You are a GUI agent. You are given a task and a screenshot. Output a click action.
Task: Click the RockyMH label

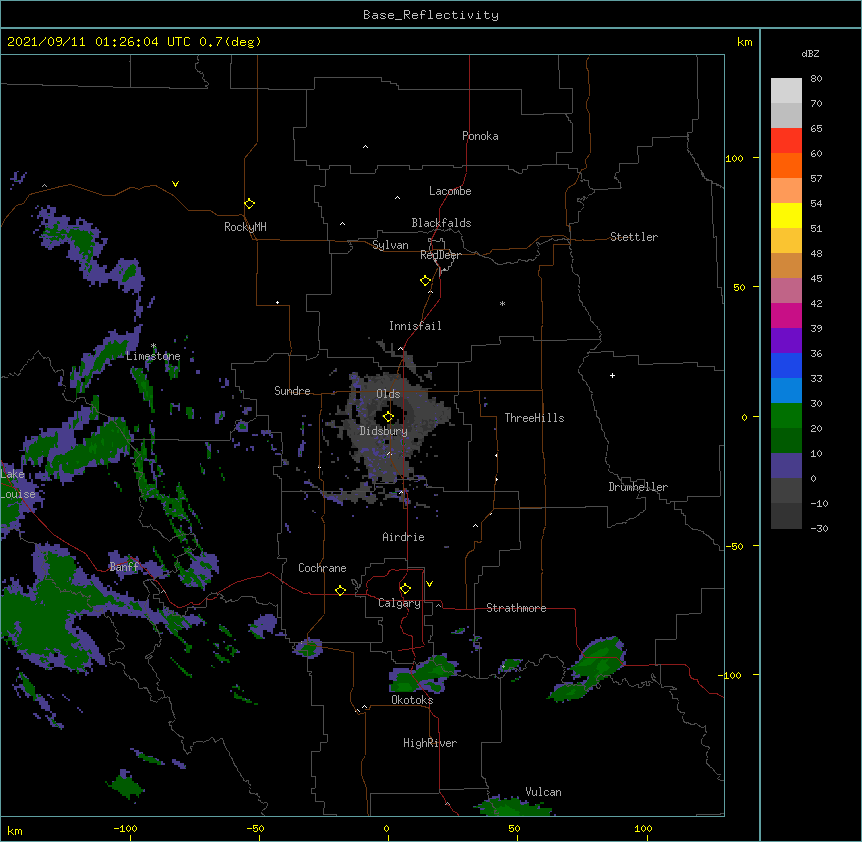245,227
